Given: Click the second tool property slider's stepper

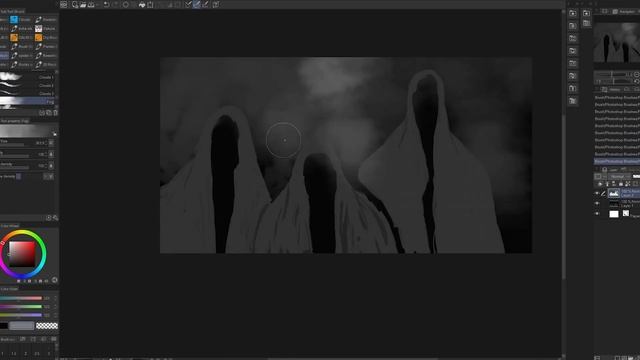Looking at the screenshot, I should coord(51,154).
